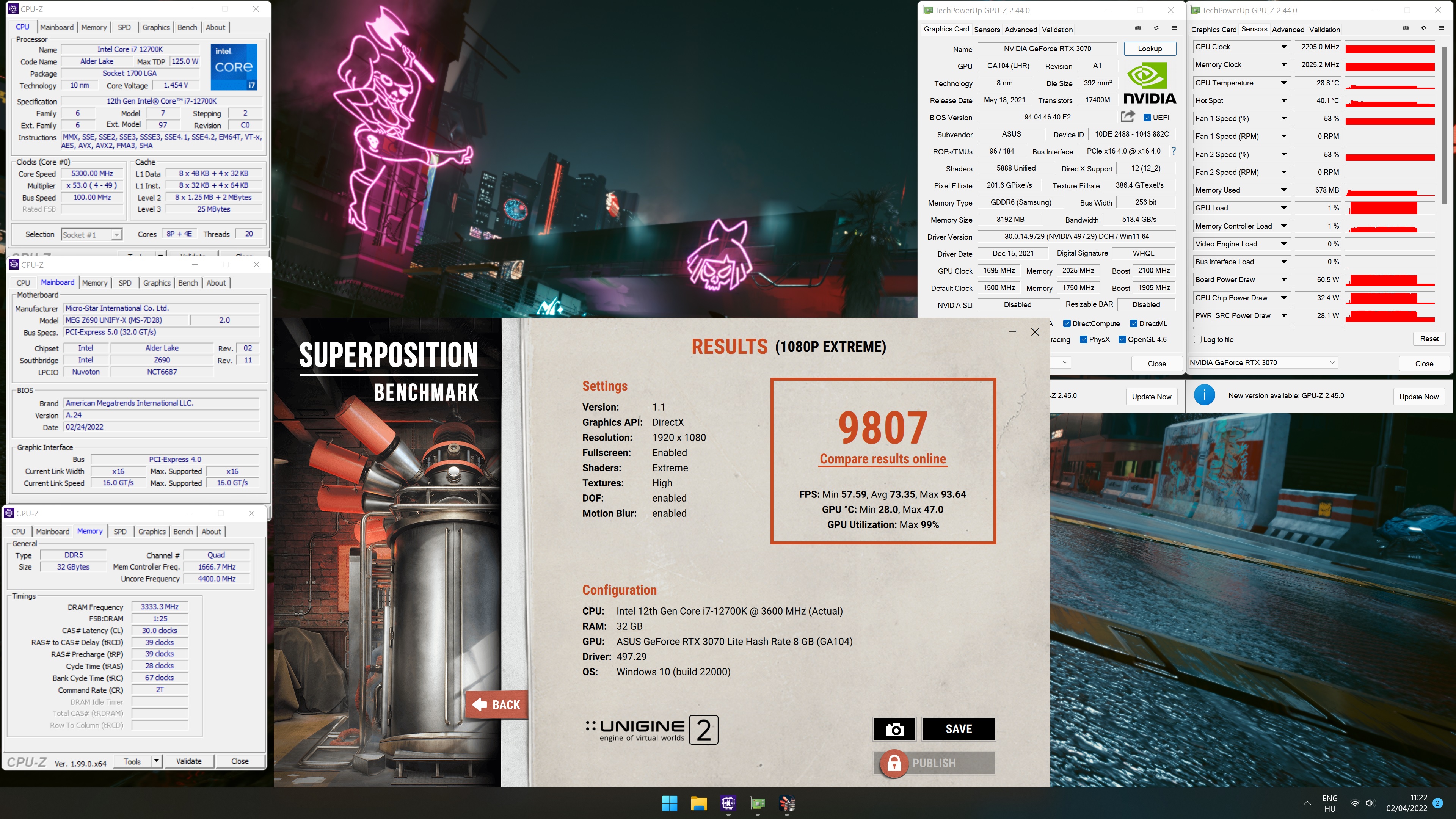Screen dimensions: 1456x819
Task: Open the volume speaker tray icon
Action: tap(1370, 803)
